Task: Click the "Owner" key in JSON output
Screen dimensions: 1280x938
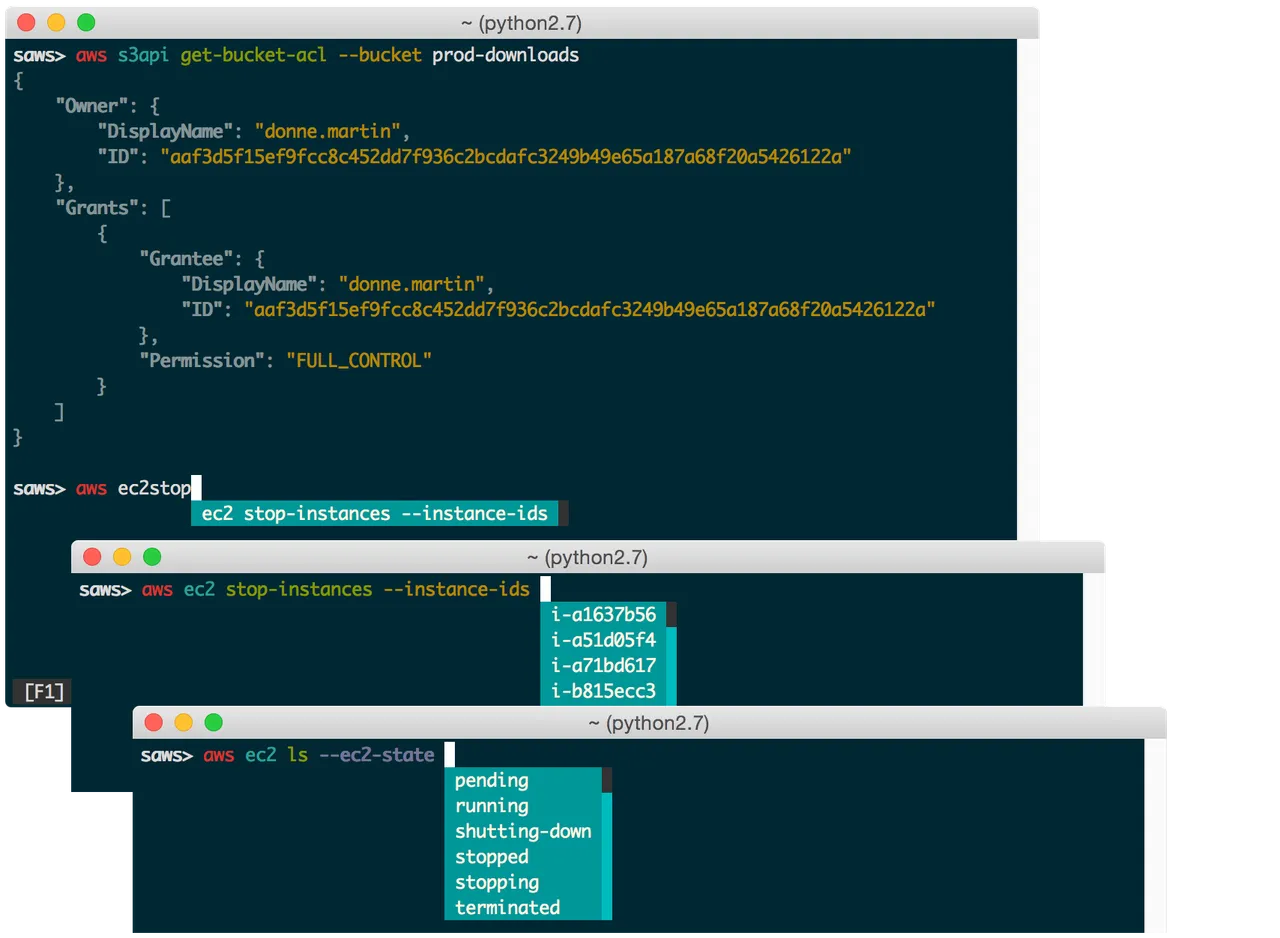Action: (x=92, y=106)
